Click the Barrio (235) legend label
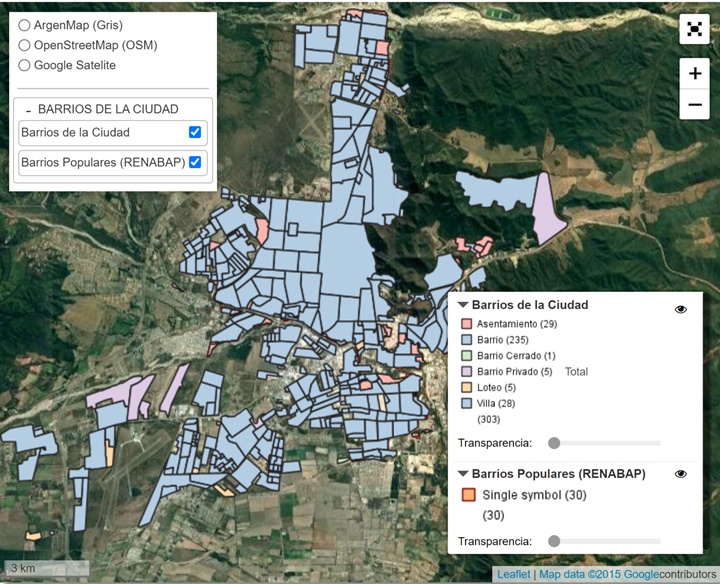This screenshot has width=720, height=584. 502,340
